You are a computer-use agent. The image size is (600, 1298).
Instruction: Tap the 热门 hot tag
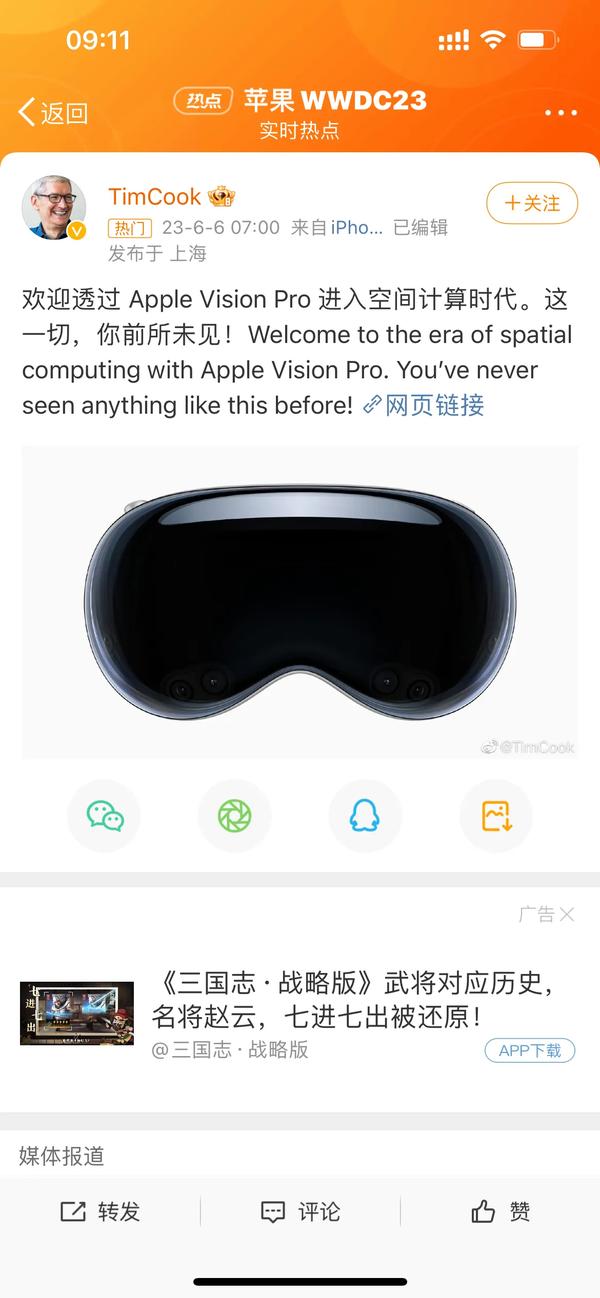[x=130, y=228]
